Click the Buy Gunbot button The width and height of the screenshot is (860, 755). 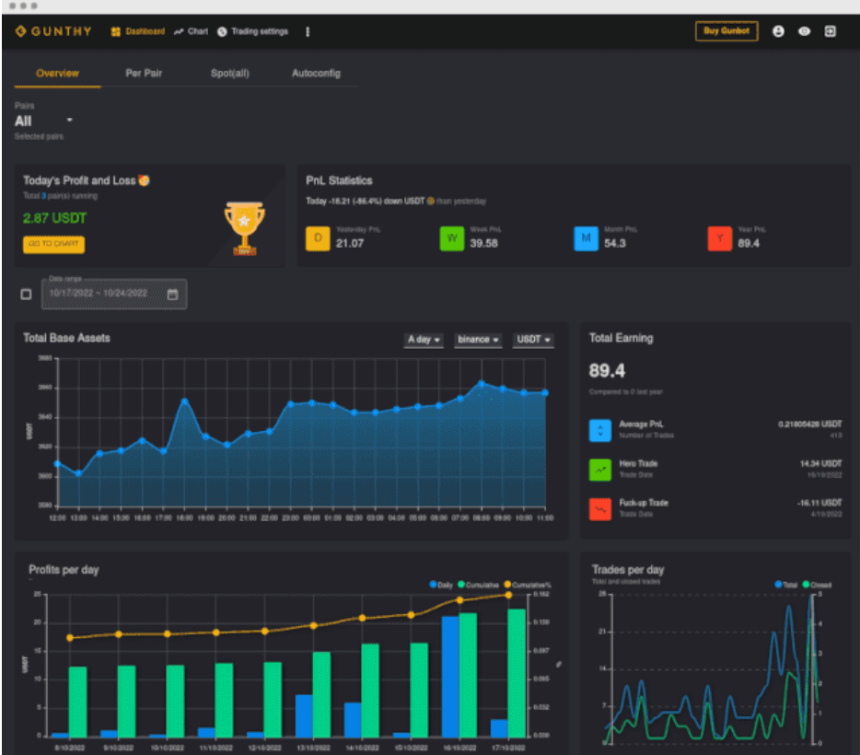726,31
